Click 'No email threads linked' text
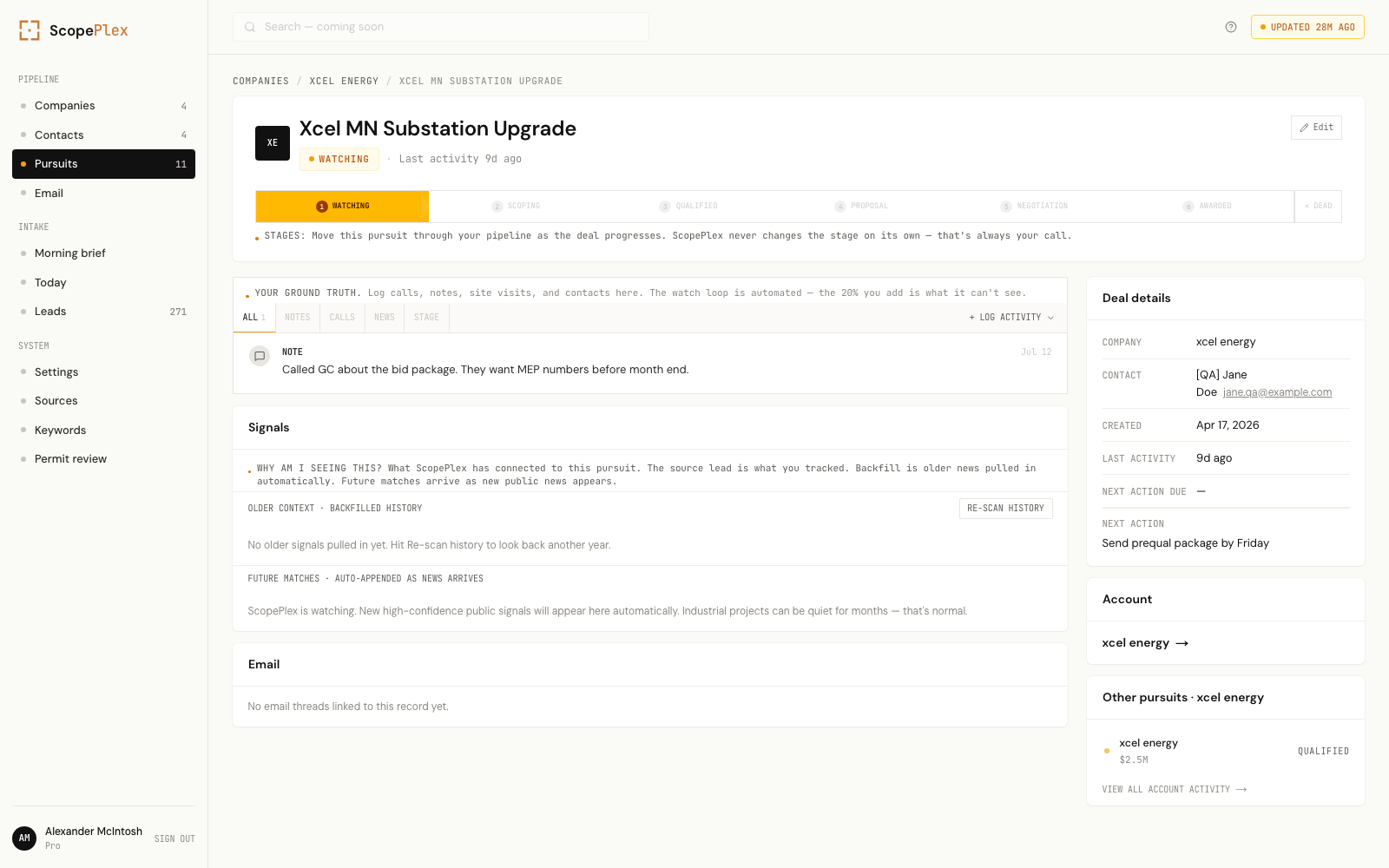The width and height of the screenshot is (1389, 868). (348, 707)
